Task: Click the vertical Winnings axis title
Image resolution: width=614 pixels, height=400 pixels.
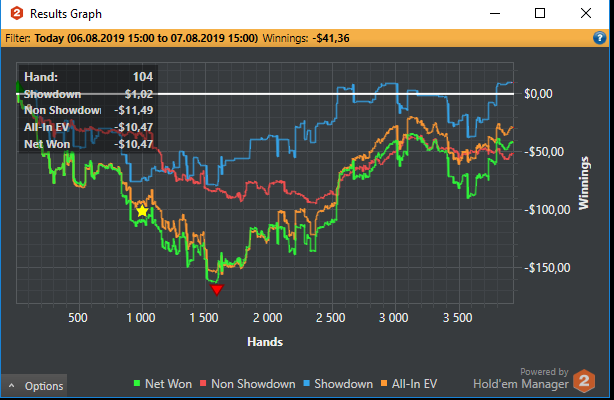Action: tap(584, 183)
